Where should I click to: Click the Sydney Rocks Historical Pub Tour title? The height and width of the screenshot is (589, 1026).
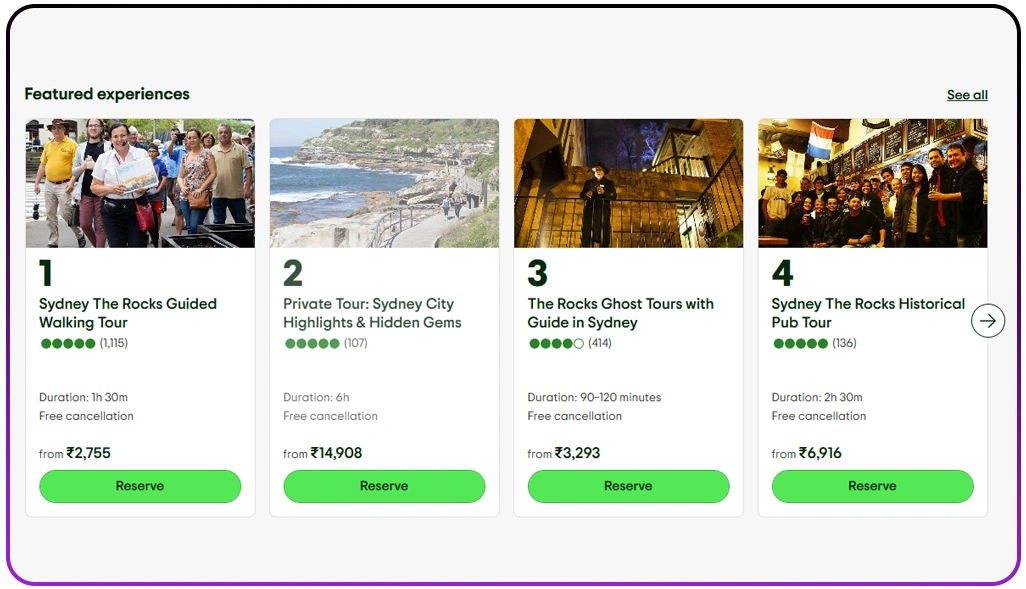(x=868, y=313)
